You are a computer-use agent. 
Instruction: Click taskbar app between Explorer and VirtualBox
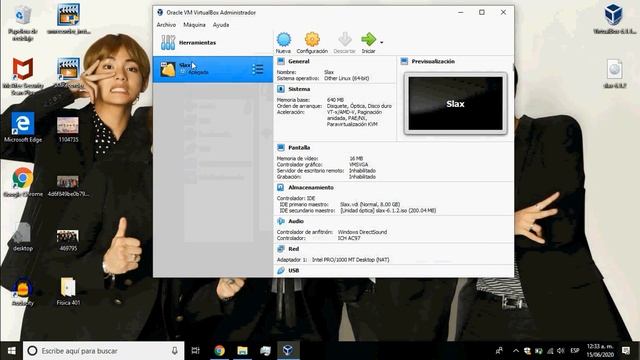point(265,351)
